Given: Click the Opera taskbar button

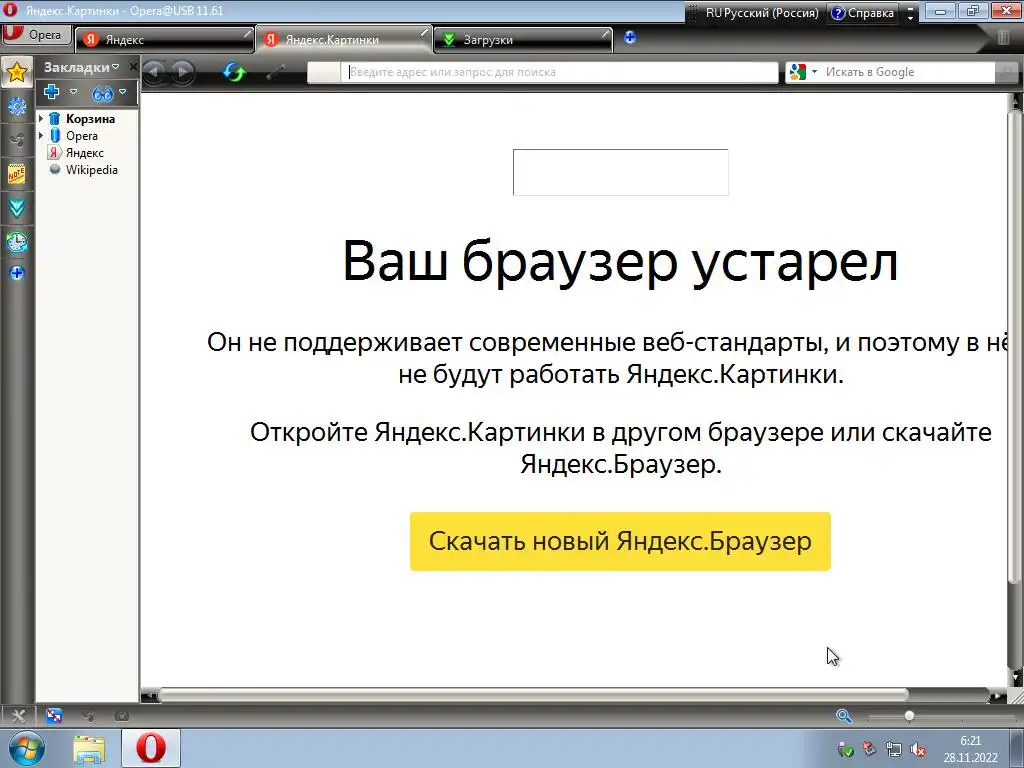Looking at the screenshot, I should pyautogui.click(x=151, y=748).
